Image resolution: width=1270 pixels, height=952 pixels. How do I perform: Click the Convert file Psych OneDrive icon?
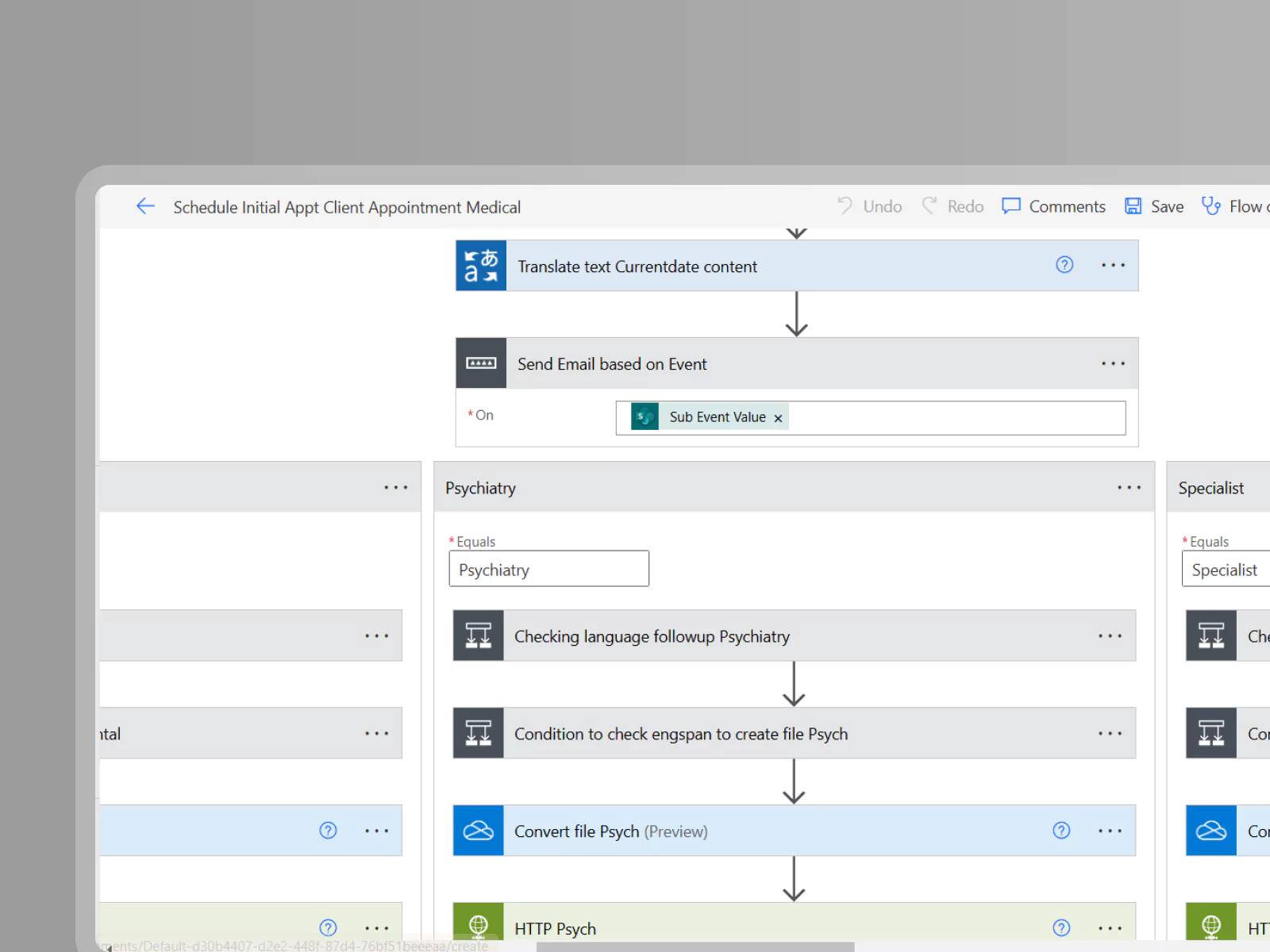pyautogui.click(x=478, y=831)
